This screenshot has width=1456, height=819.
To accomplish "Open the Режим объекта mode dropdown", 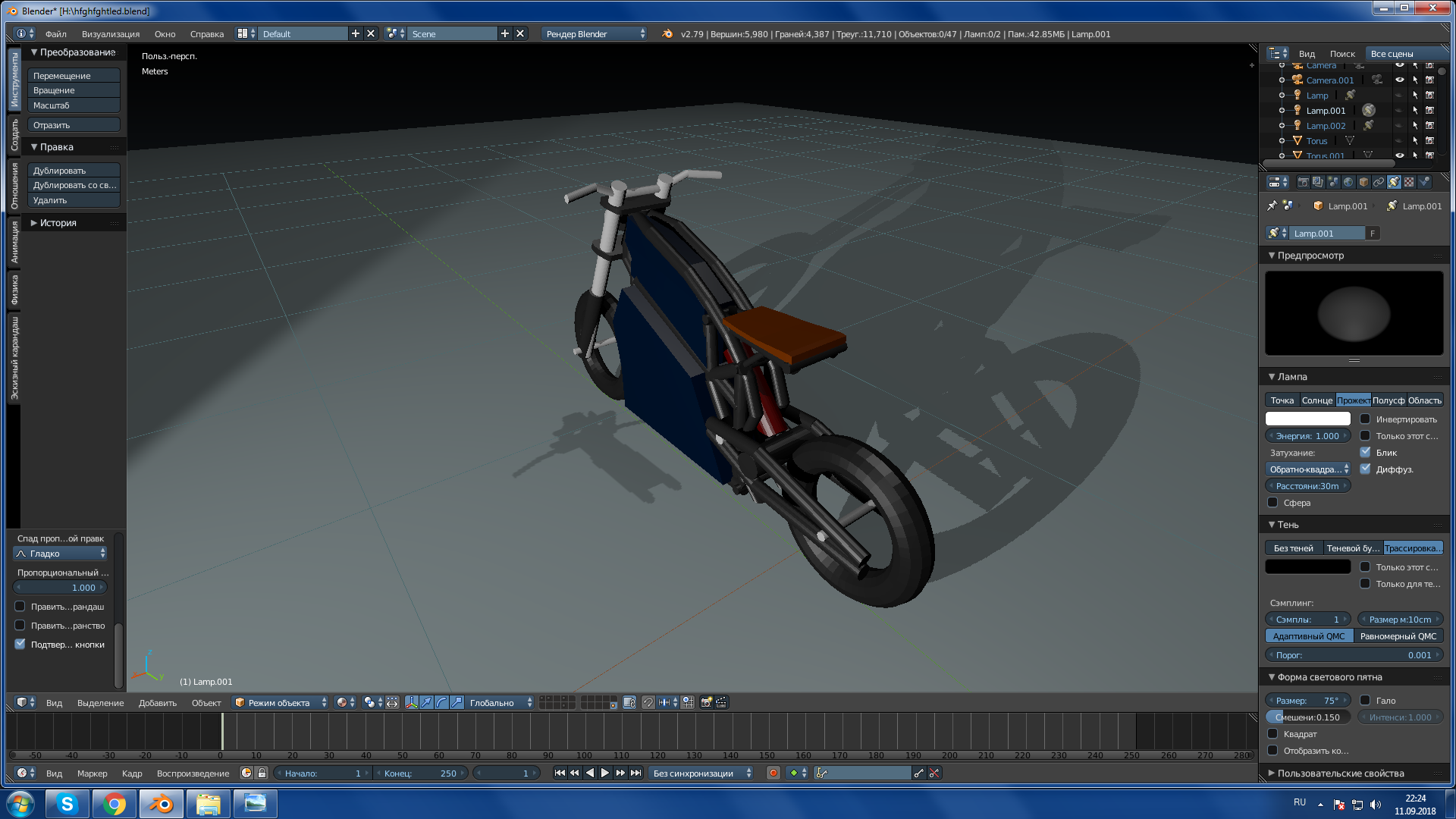I will [281, 703].
